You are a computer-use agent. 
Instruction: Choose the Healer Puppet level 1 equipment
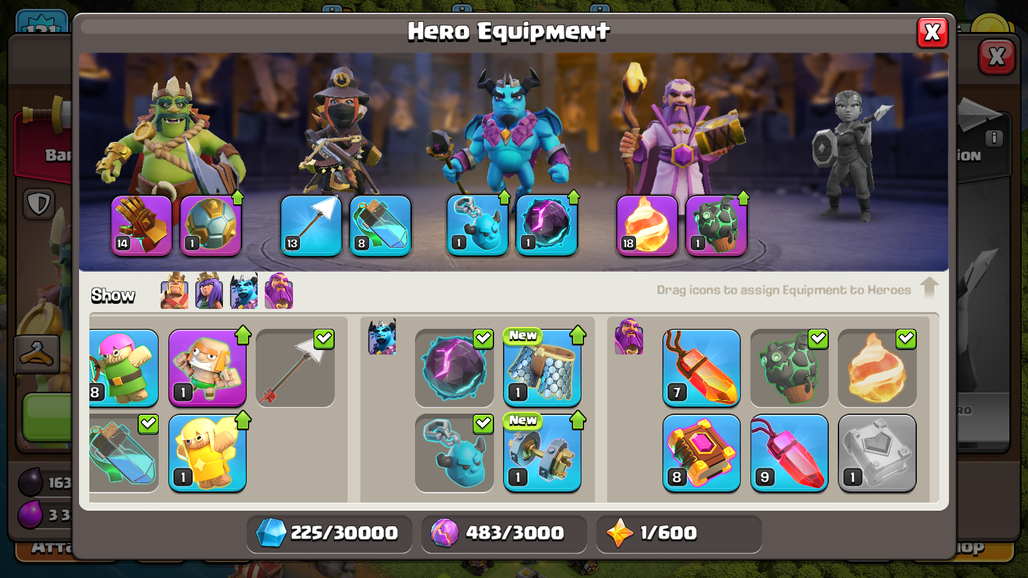(207, 453)
